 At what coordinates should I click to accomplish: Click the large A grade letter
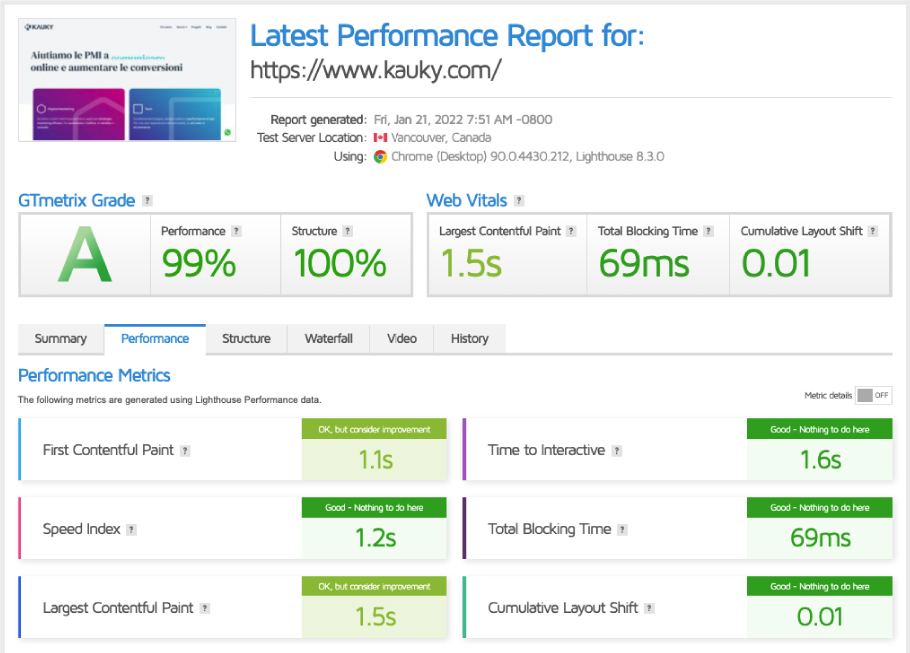85,255
